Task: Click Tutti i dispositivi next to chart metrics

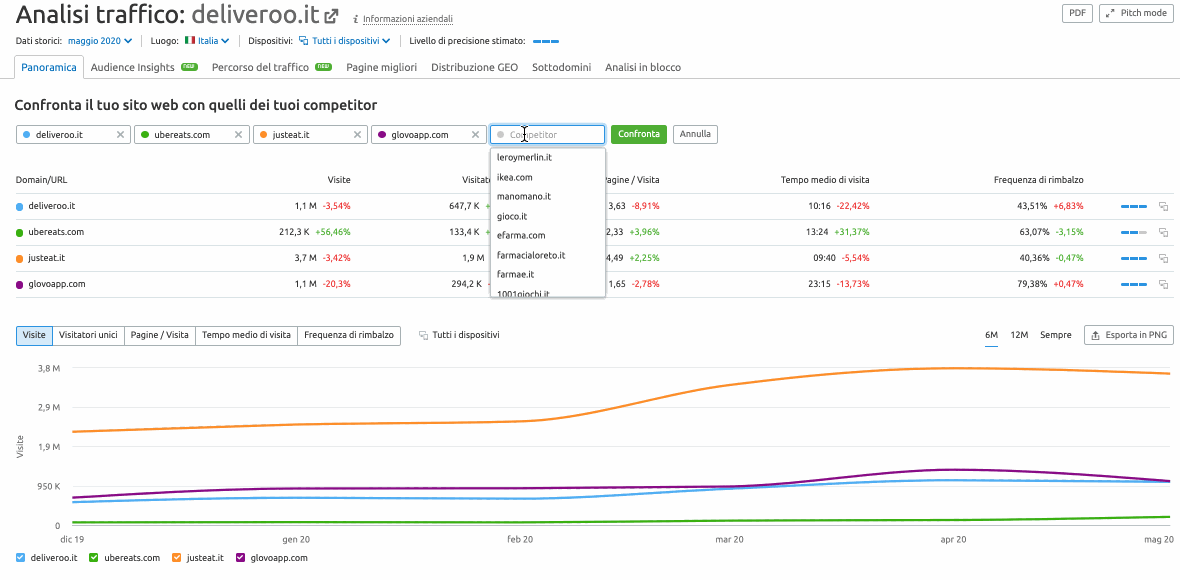Action: click(459, 336)
